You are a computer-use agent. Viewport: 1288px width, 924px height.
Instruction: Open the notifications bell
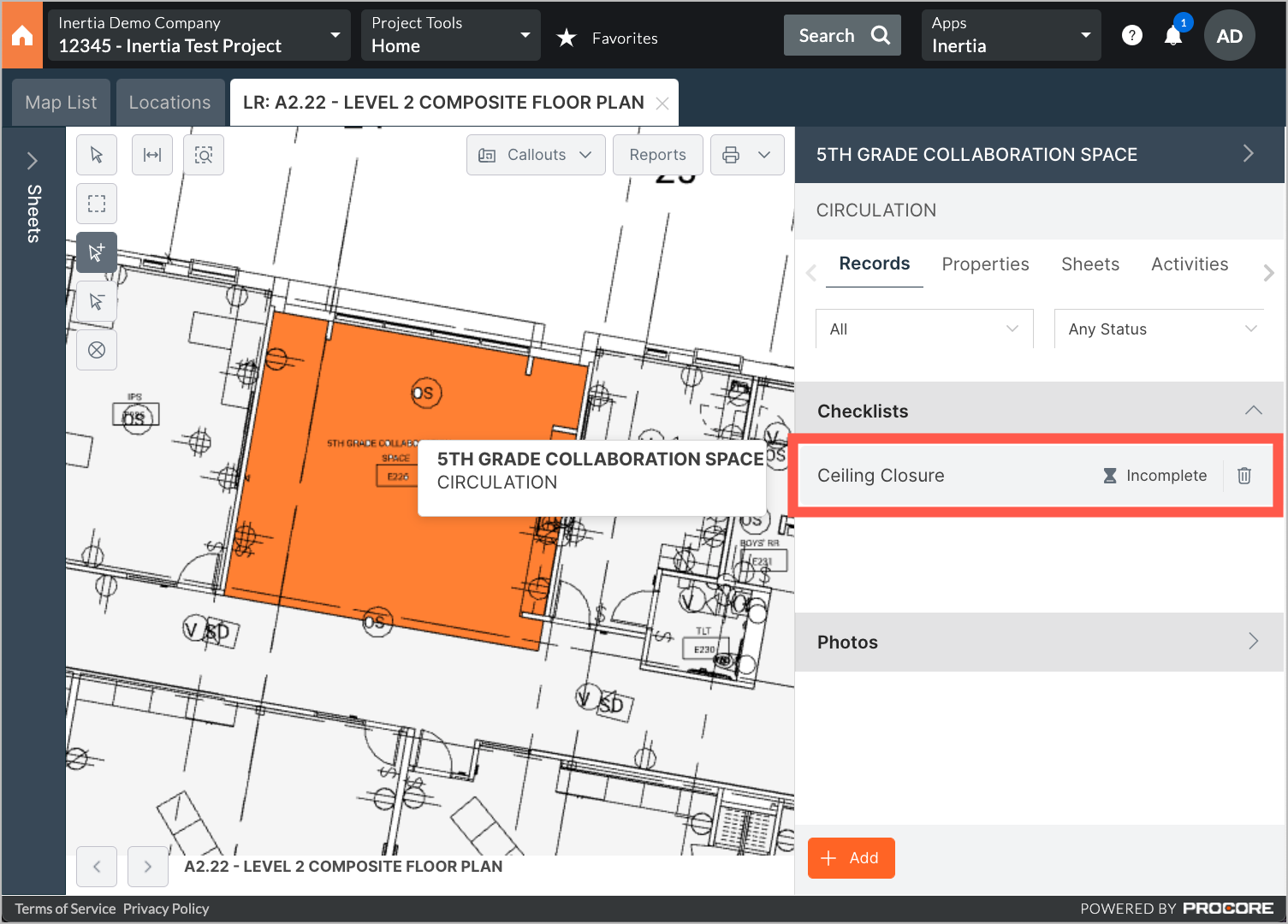point(1173,35)
